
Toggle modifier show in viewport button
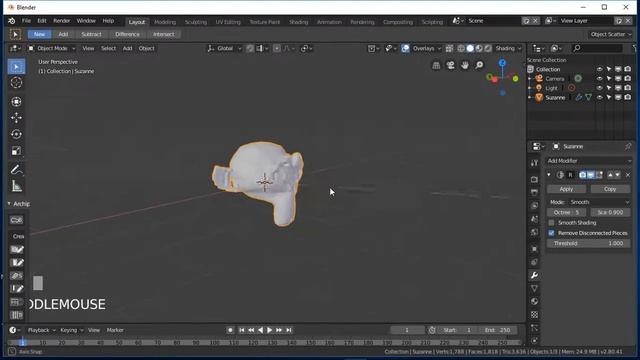click(591, 175)
